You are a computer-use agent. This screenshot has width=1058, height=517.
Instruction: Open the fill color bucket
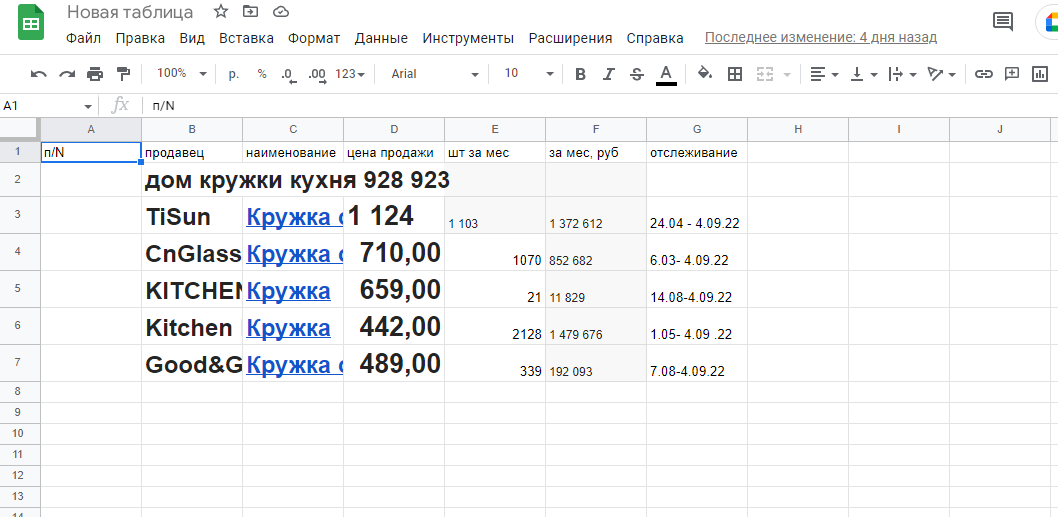705,74
